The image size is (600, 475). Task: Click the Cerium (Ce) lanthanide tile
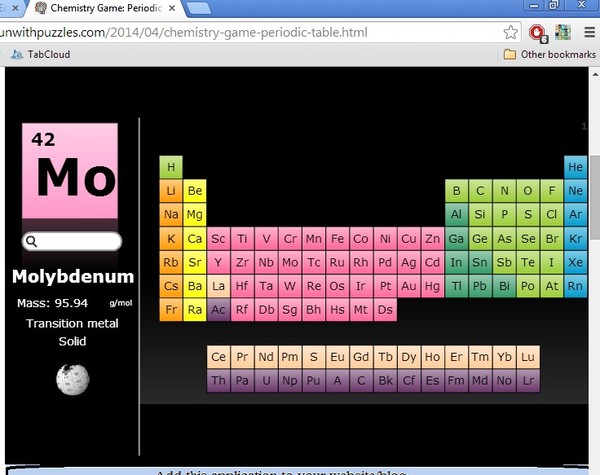click(218, 357)
